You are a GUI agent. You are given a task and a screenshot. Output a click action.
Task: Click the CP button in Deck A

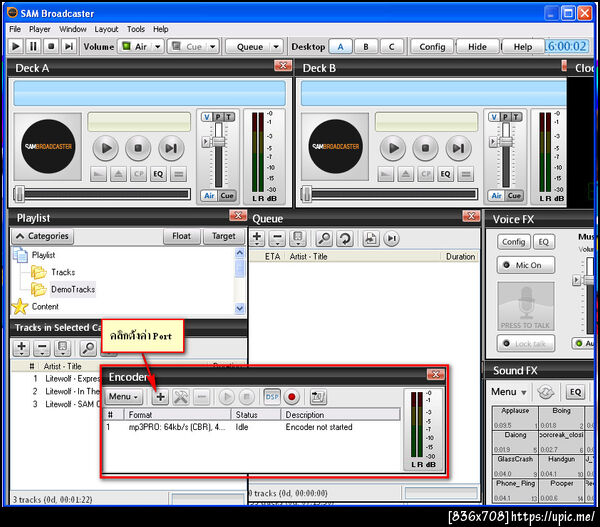pyautogui.click(x=139, y=174)
